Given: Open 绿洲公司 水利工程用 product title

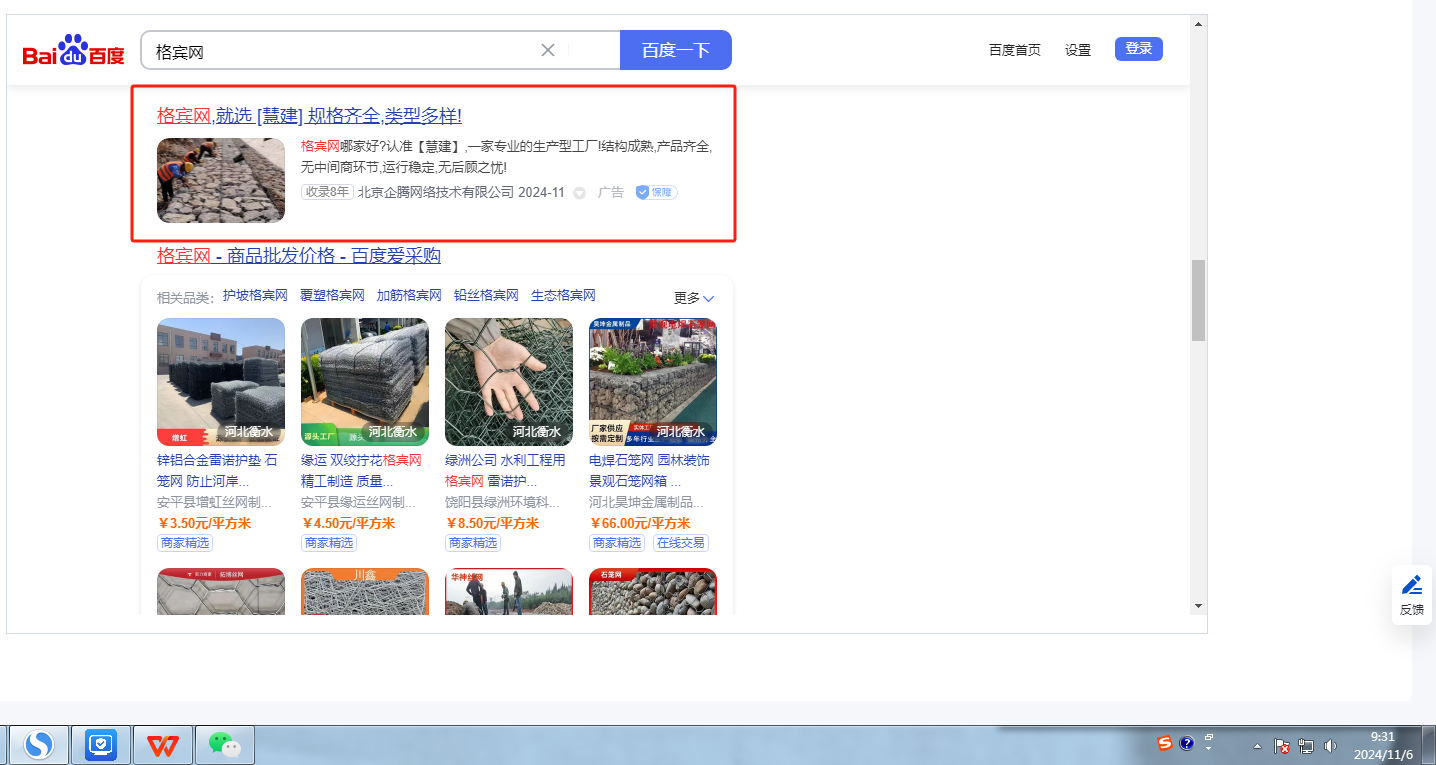Looking at the screenshot, I should coord(505,471).
